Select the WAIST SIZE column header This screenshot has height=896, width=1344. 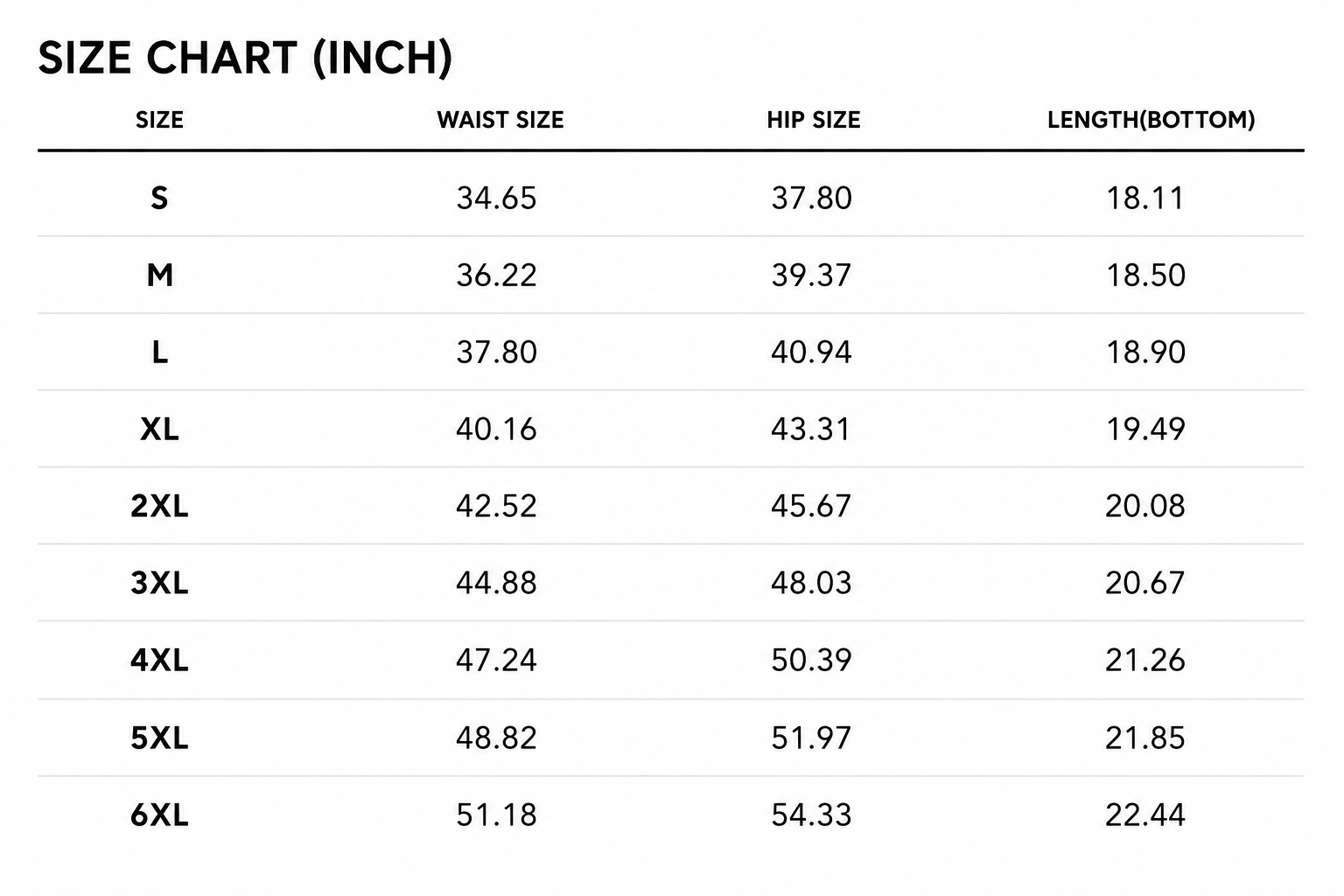500,120
